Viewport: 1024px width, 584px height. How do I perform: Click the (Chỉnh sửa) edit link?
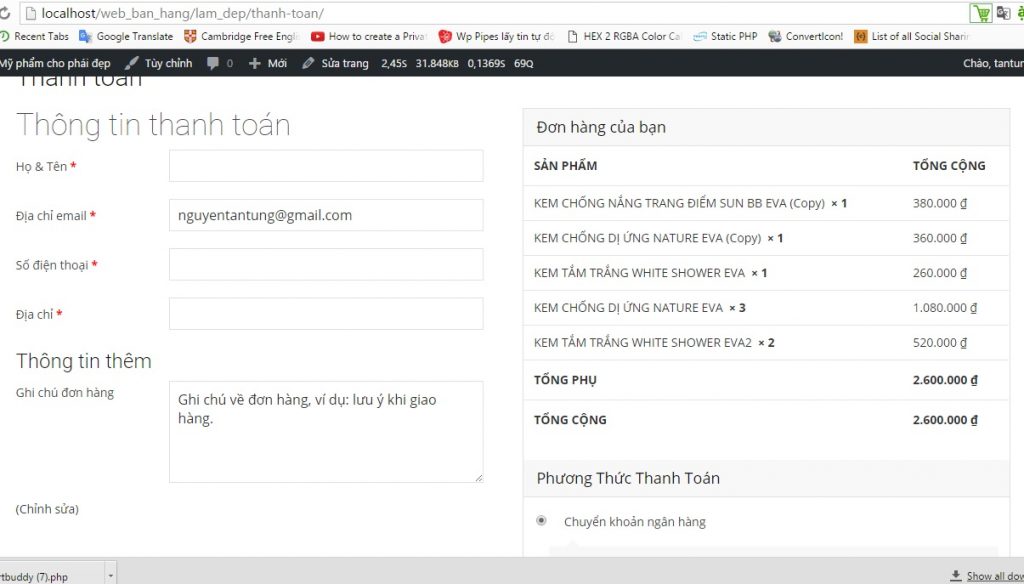(x=47, y=509)
